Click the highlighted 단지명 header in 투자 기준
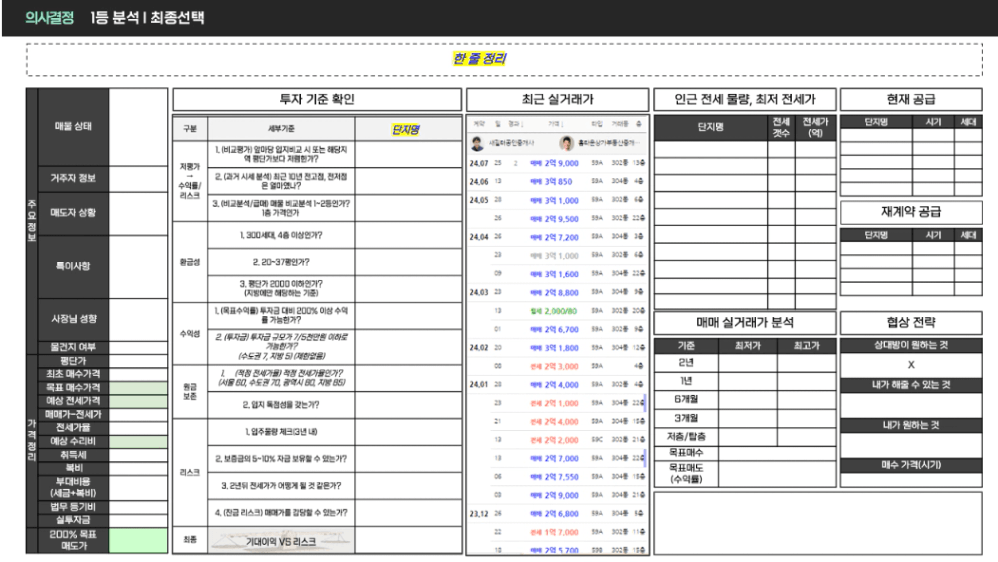998x562 pixels. 405,130
